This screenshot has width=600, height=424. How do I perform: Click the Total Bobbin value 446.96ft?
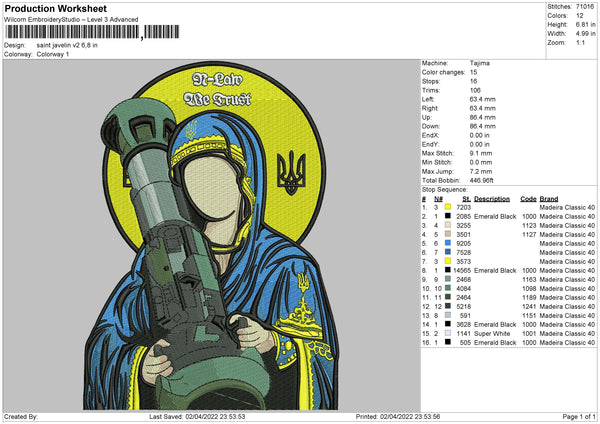[482, 180]
